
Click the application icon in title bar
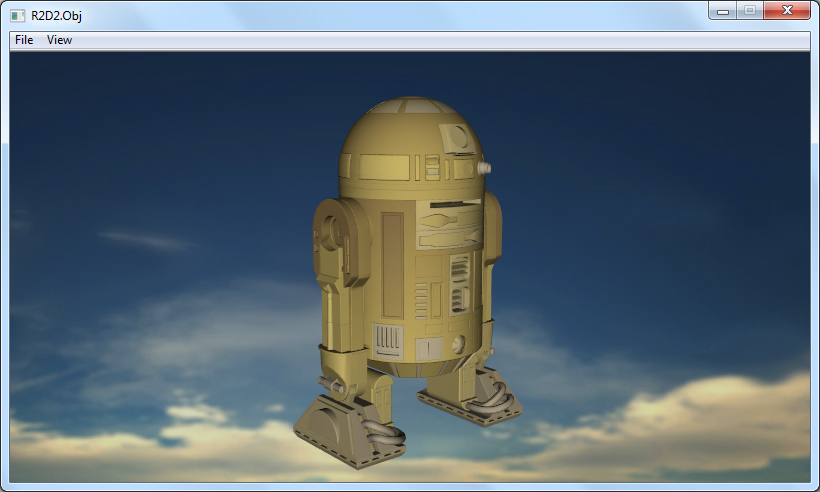tap(17, 16)
